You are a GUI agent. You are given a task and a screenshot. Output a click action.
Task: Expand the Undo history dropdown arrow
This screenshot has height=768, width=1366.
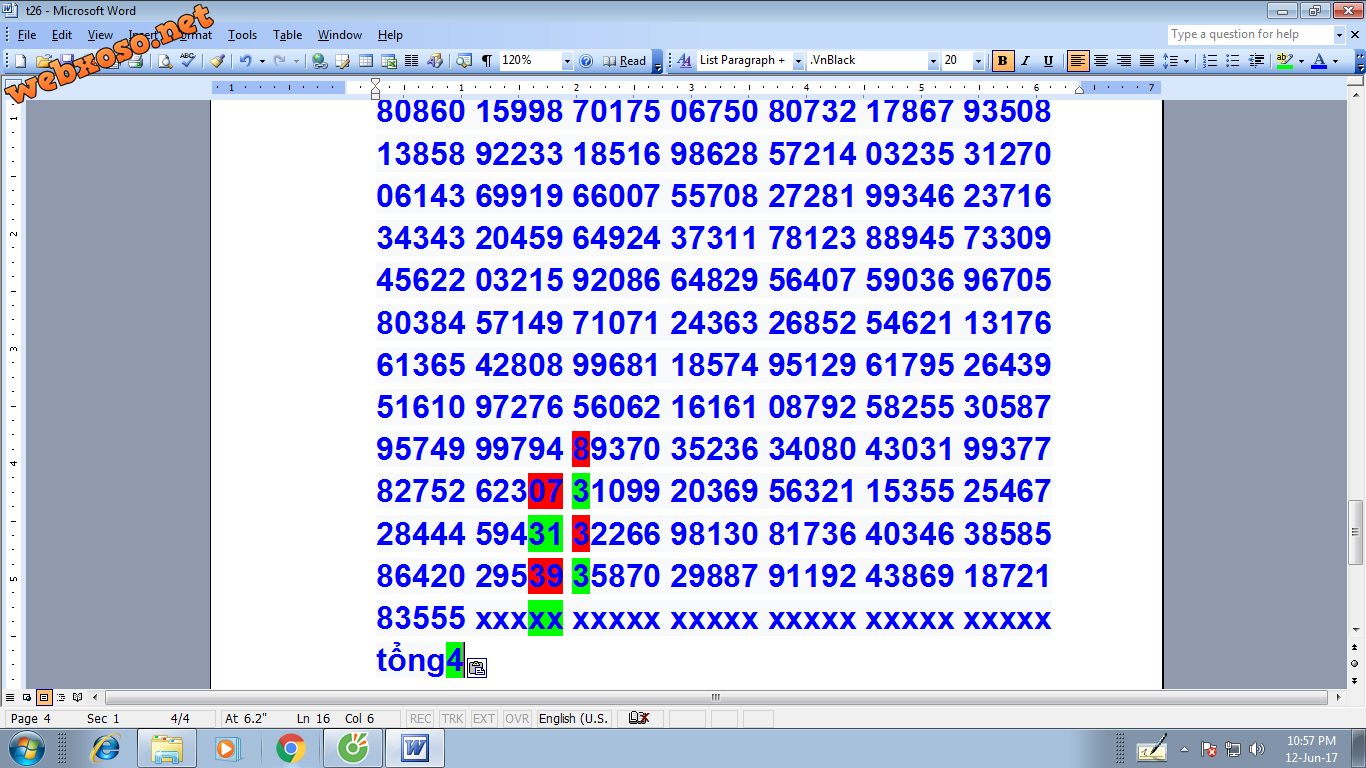coord(262,61)
